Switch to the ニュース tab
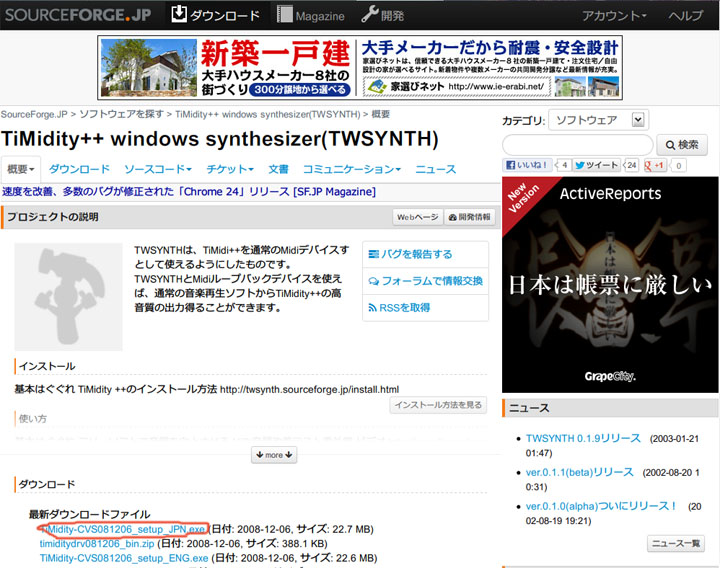This screenshot has width=720, height=568. [435, 169]
